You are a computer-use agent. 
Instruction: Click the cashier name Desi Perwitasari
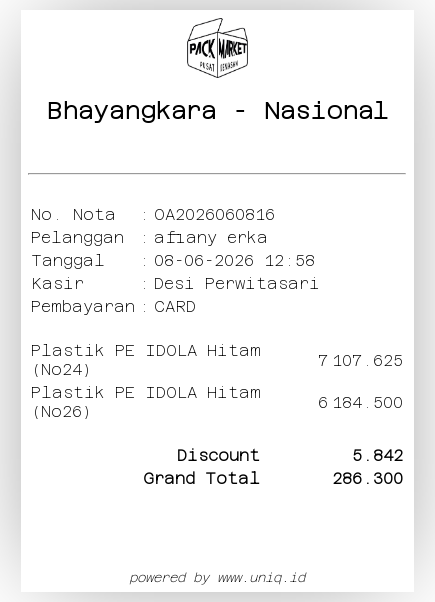(x=236, y=284)
